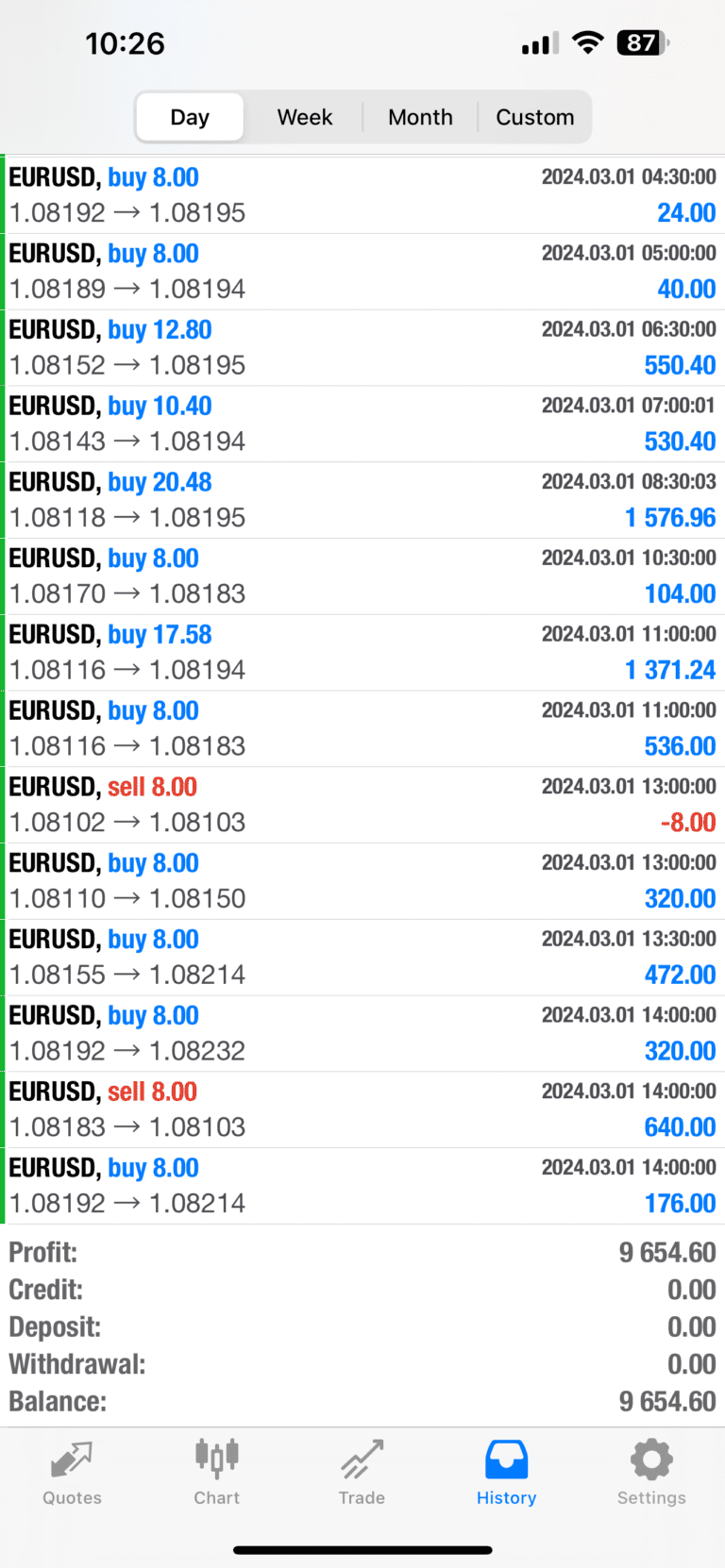Screen dimensions: 725x1568
Task: Select the sell trade with 640.00 profit
Action: pos(362,1109)
